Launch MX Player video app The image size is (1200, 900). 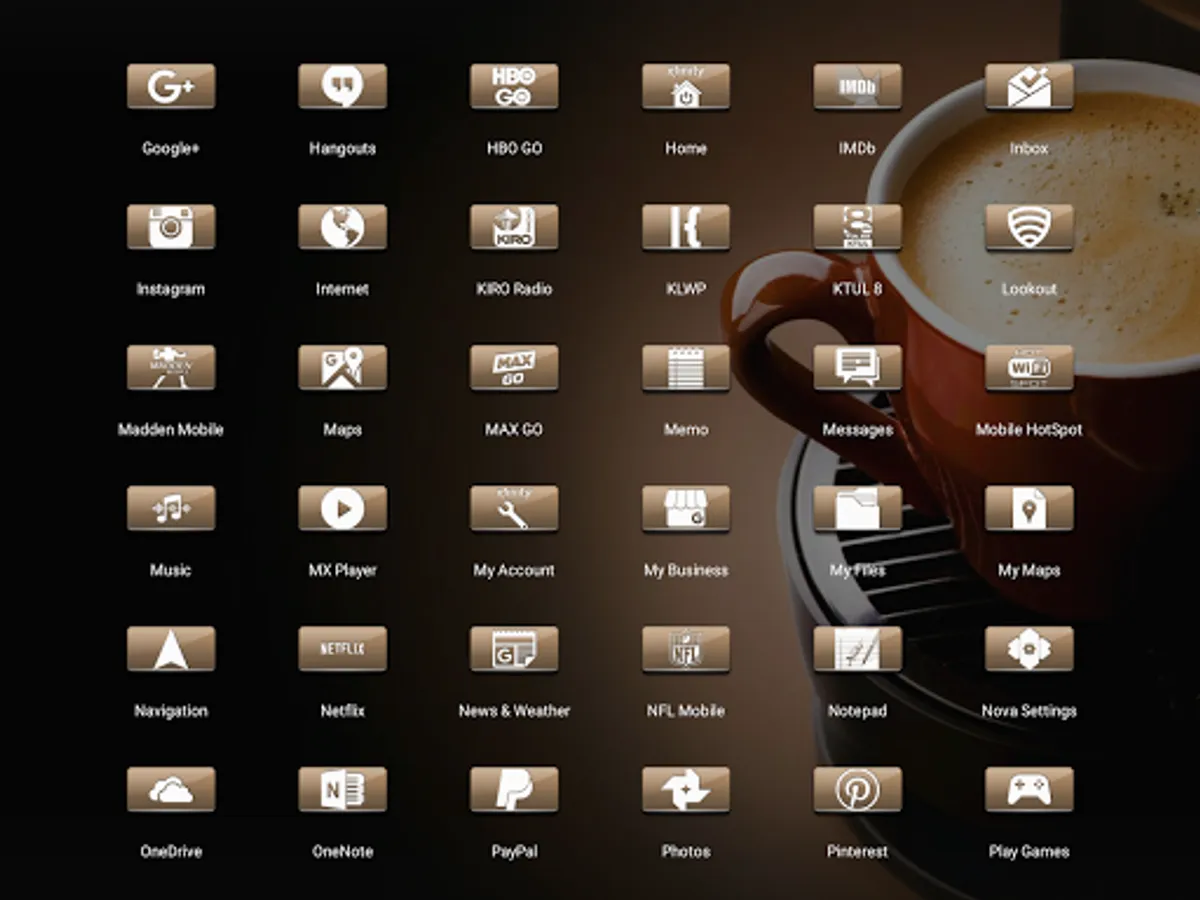pos(342,509)
